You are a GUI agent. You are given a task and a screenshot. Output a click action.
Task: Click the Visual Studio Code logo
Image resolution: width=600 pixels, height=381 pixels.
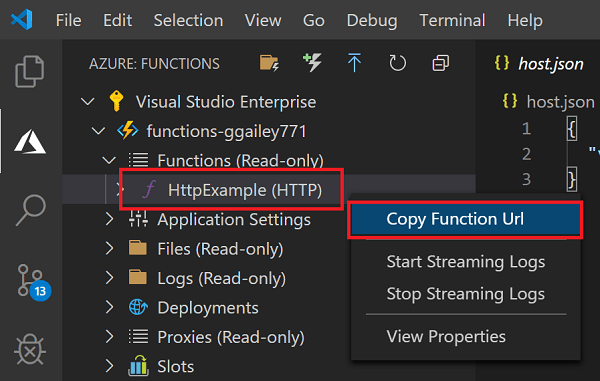click(22, 20)
